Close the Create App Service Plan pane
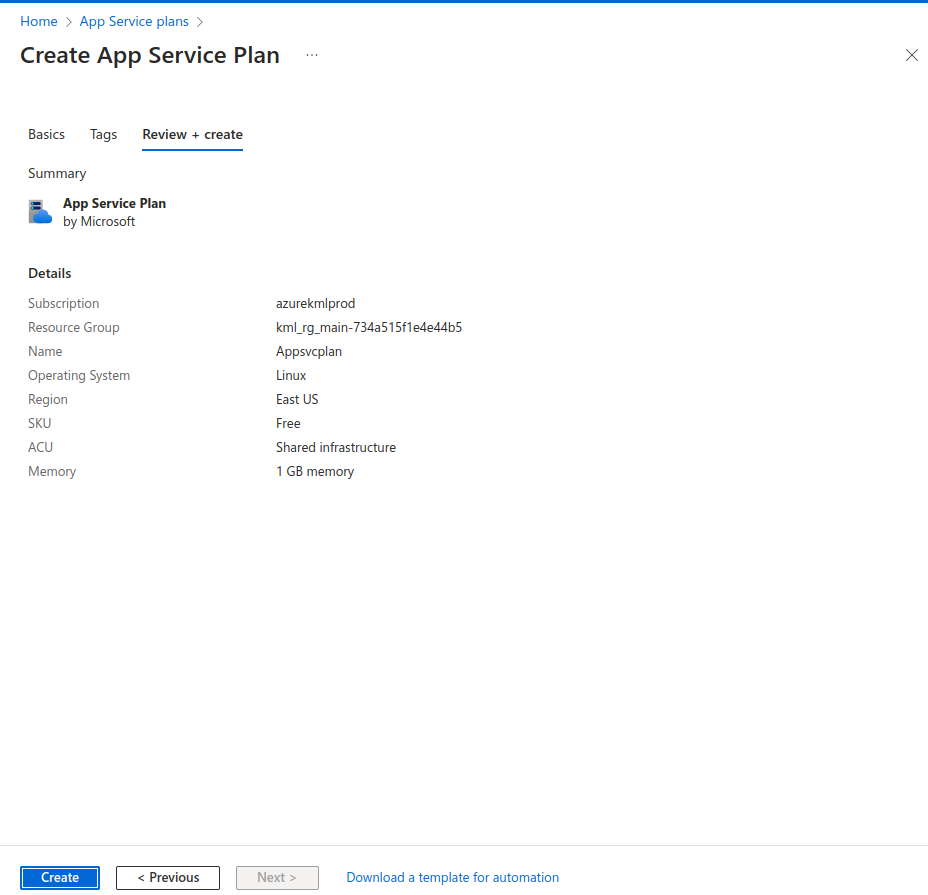 [911, 56]
